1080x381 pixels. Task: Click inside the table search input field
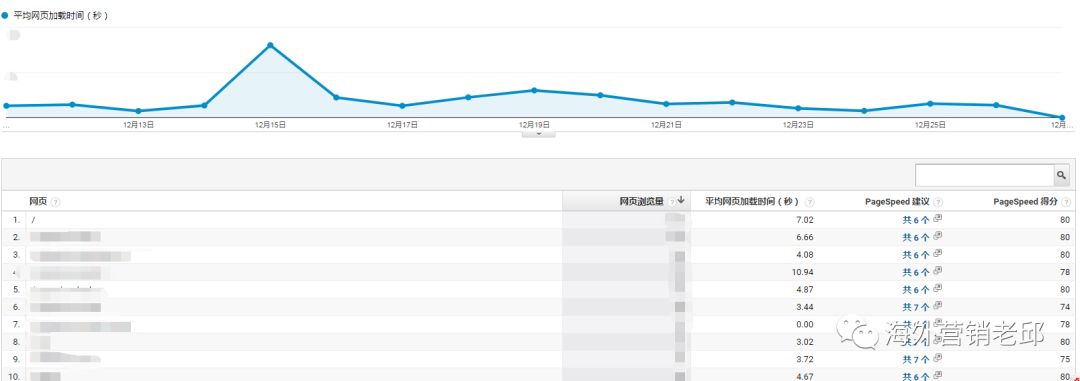984,176
